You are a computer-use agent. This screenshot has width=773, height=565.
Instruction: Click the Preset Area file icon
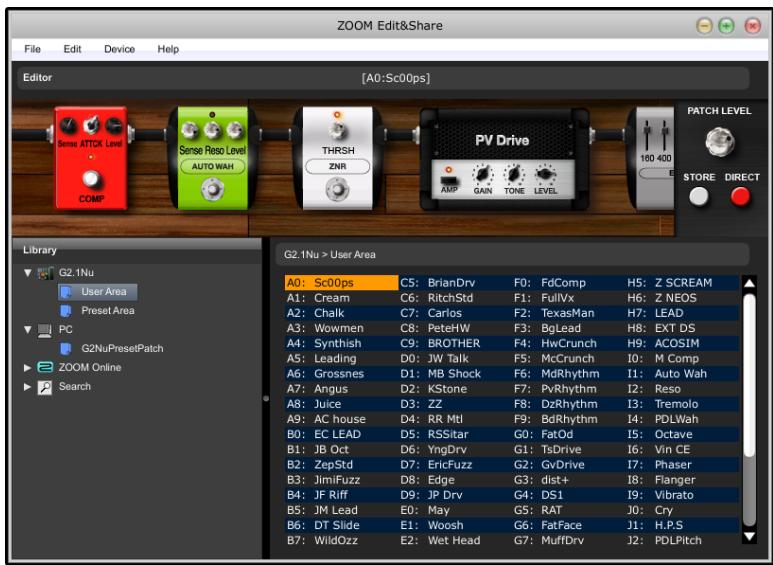(x=66, y=311)
